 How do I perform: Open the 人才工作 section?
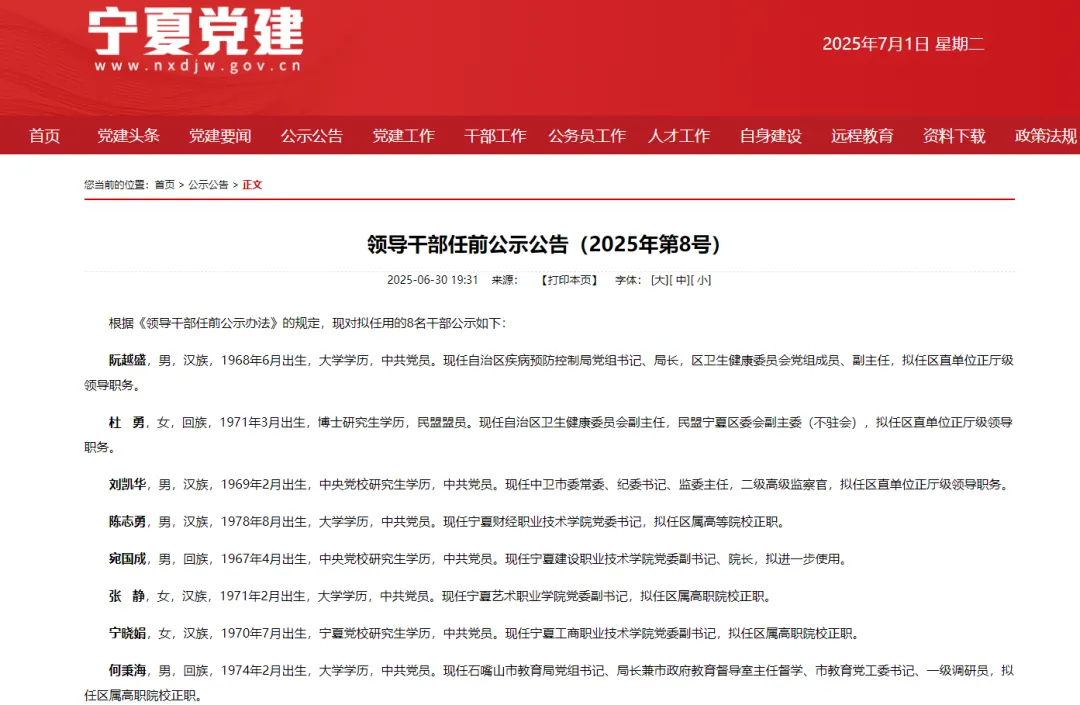pyautogui.click(x=679, y=136)
